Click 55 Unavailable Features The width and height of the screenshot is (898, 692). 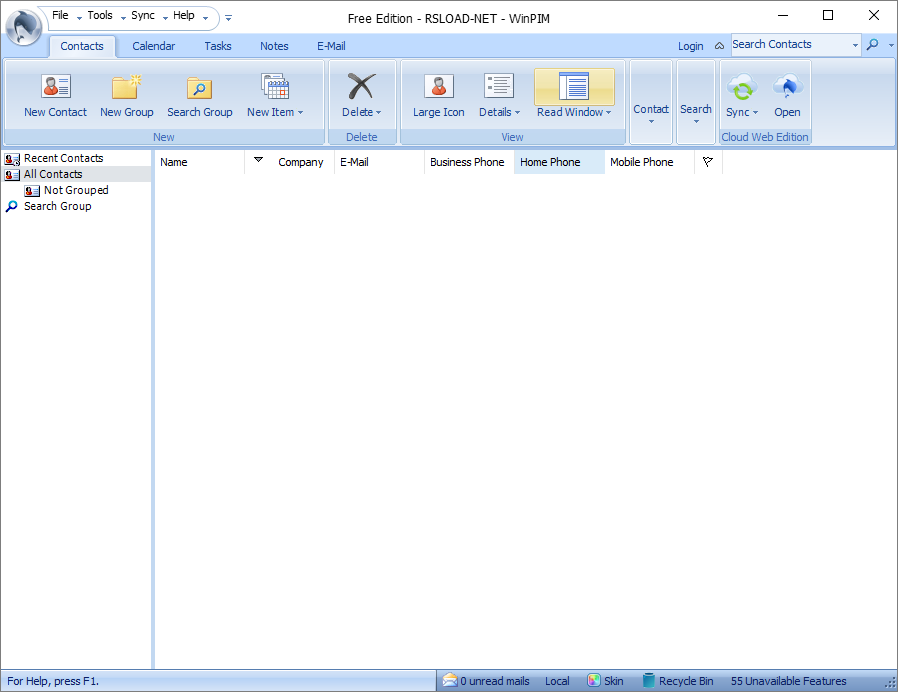[788, 681]
